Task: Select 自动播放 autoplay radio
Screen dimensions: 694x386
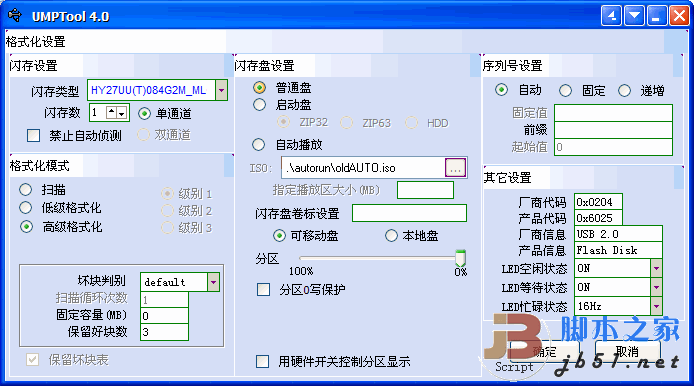Action: 258,144
